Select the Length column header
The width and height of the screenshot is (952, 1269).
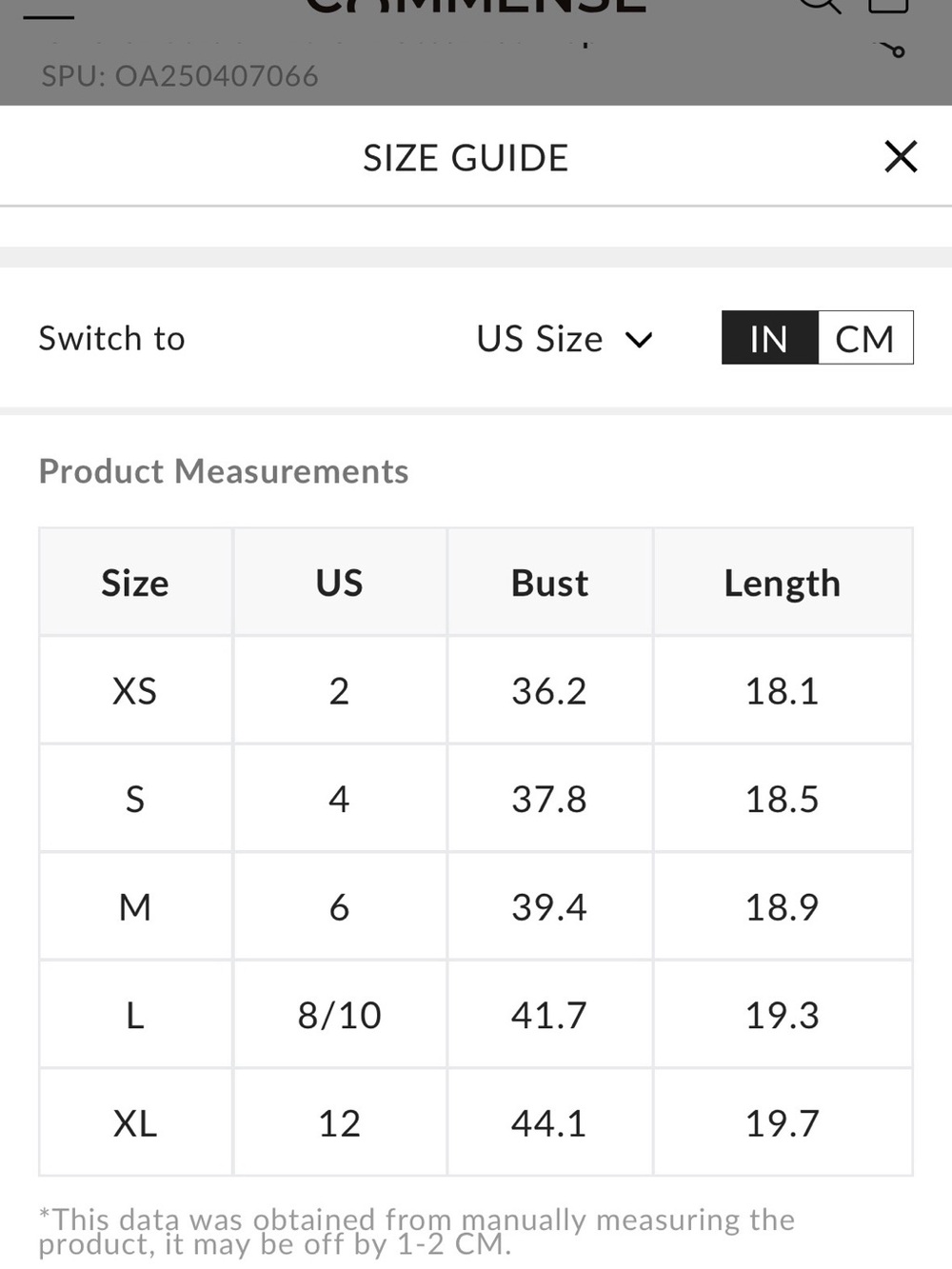pyautogui.click(x=783, y=583)
